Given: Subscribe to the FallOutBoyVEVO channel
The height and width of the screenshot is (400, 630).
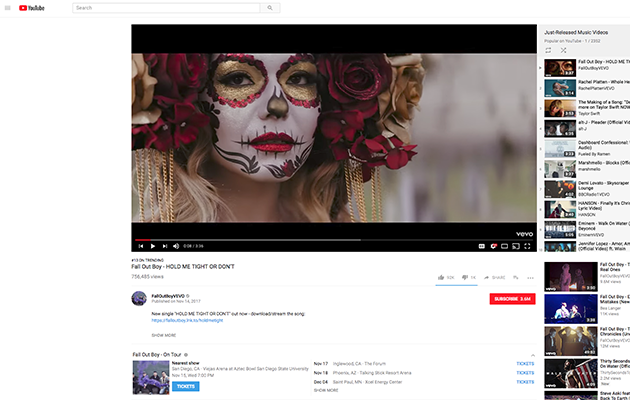Looking at the screenshot, I should point(511,298).
